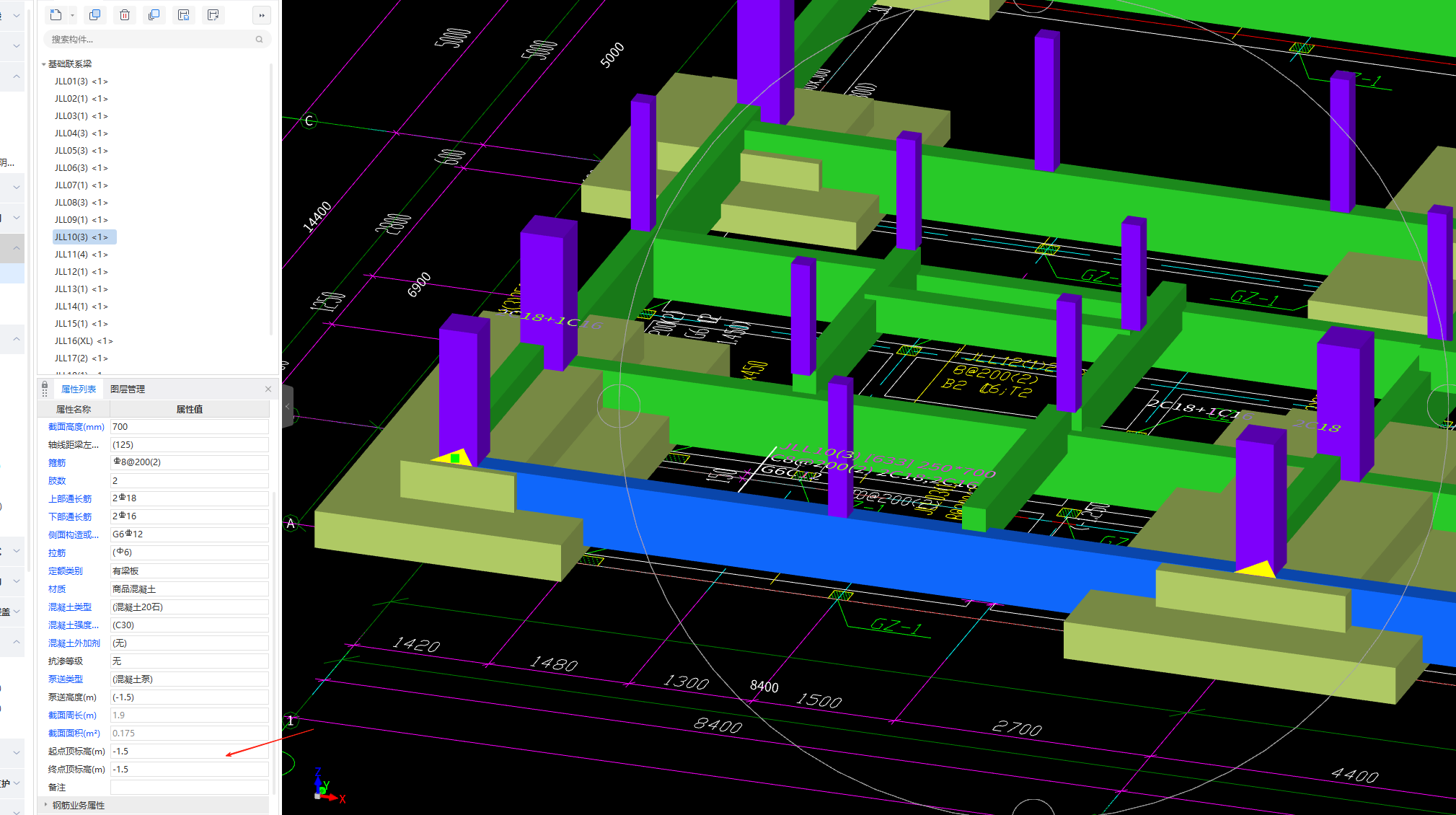Click the 属性名称 column header

tap(74, 409)
